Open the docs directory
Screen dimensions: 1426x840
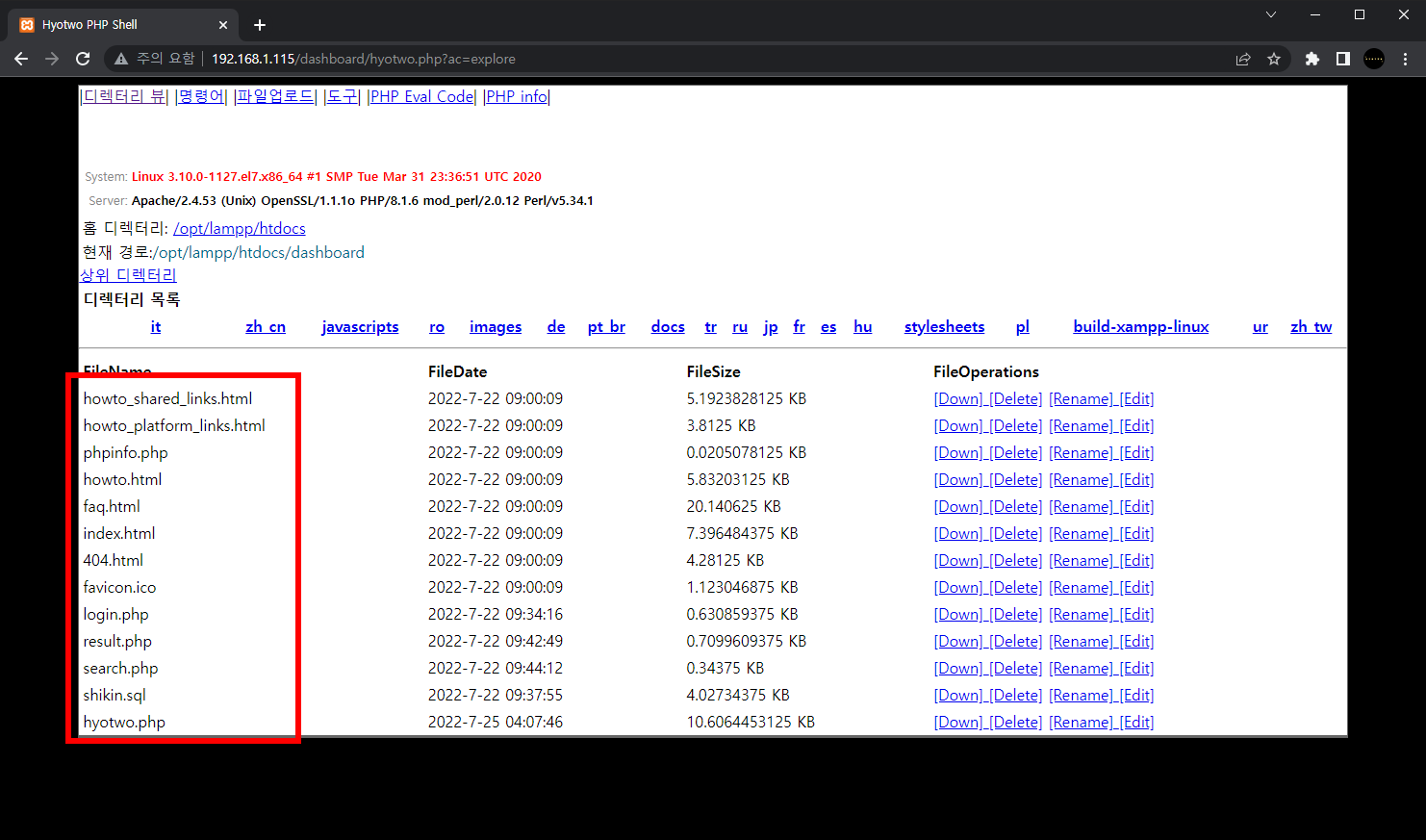pyautogui.click(x=668, y=327)
